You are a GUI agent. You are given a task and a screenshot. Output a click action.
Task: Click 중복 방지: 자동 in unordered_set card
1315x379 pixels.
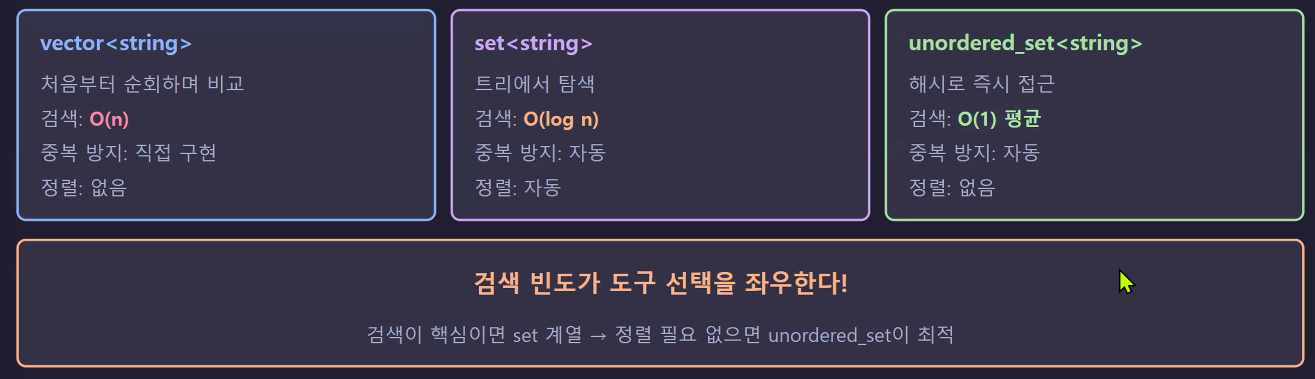974,153
